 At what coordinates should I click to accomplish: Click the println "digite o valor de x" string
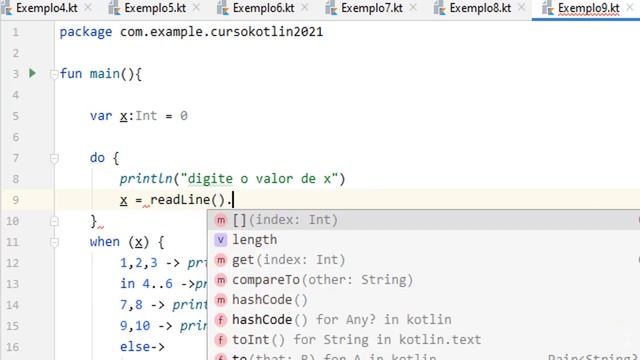(x=259, y=179)
